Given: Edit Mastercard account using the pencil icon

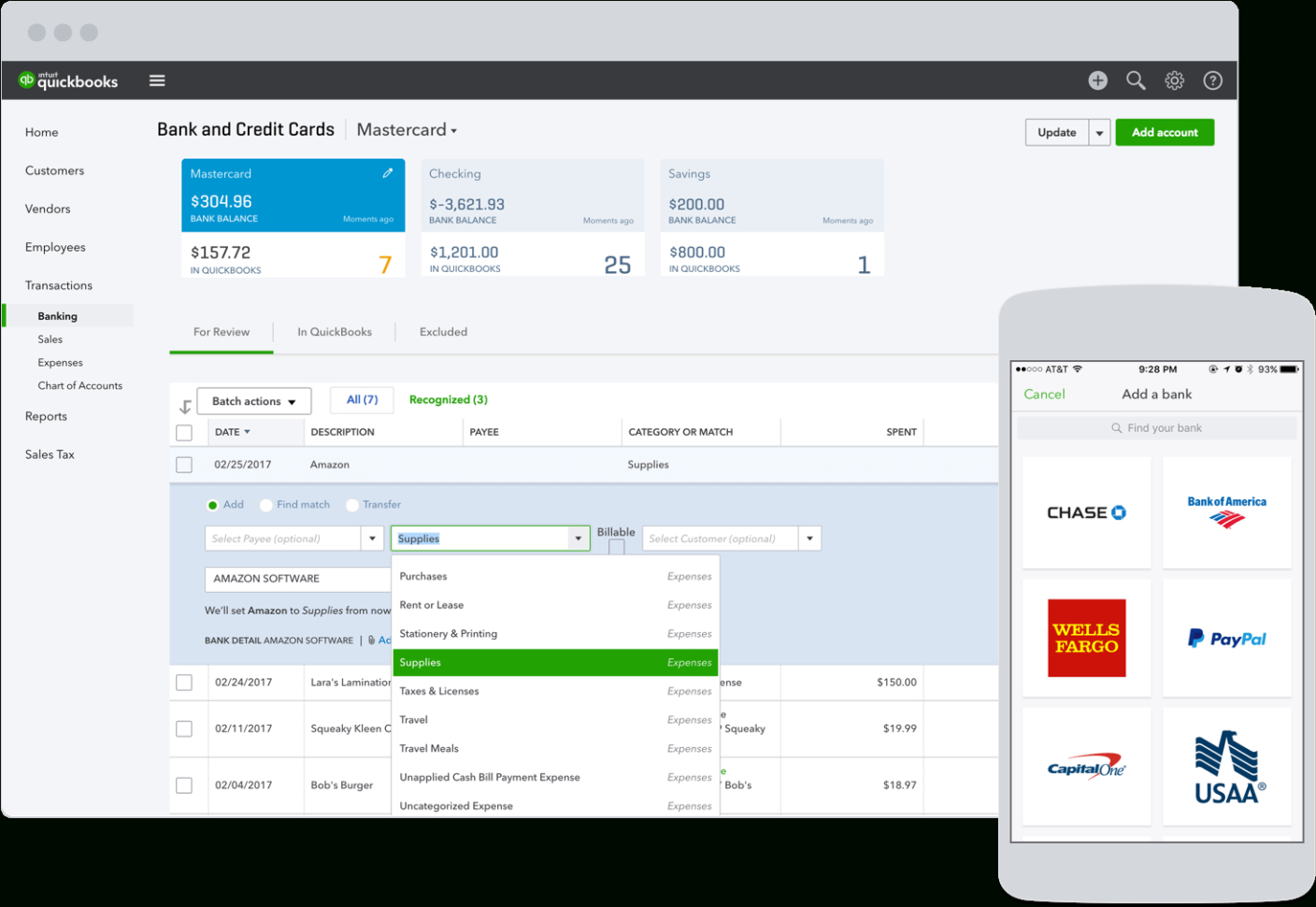Looking at the screenshot, I should (388, 172).
